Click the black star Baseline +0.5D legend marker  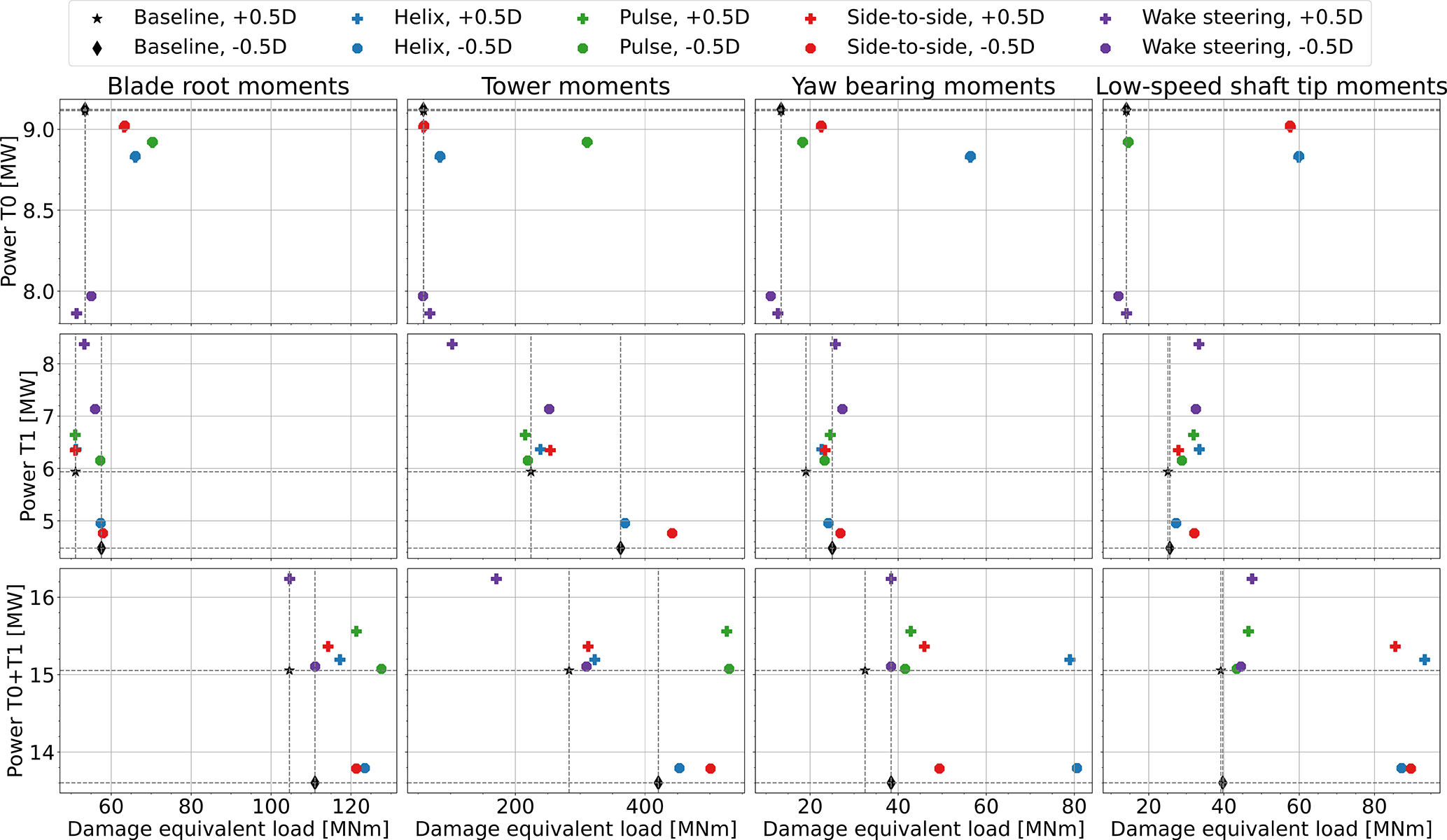click(97, 19)
